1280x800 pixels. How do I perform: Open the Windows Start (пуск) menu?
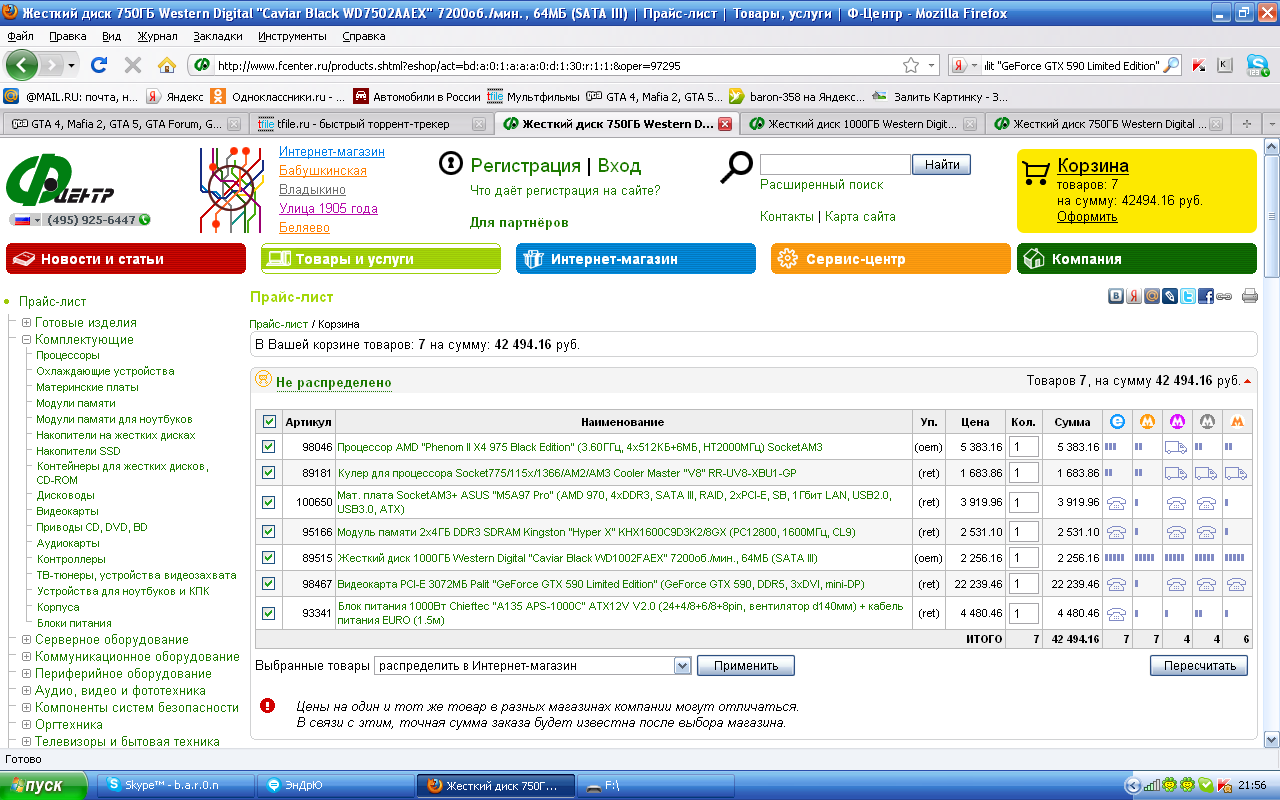45,786
